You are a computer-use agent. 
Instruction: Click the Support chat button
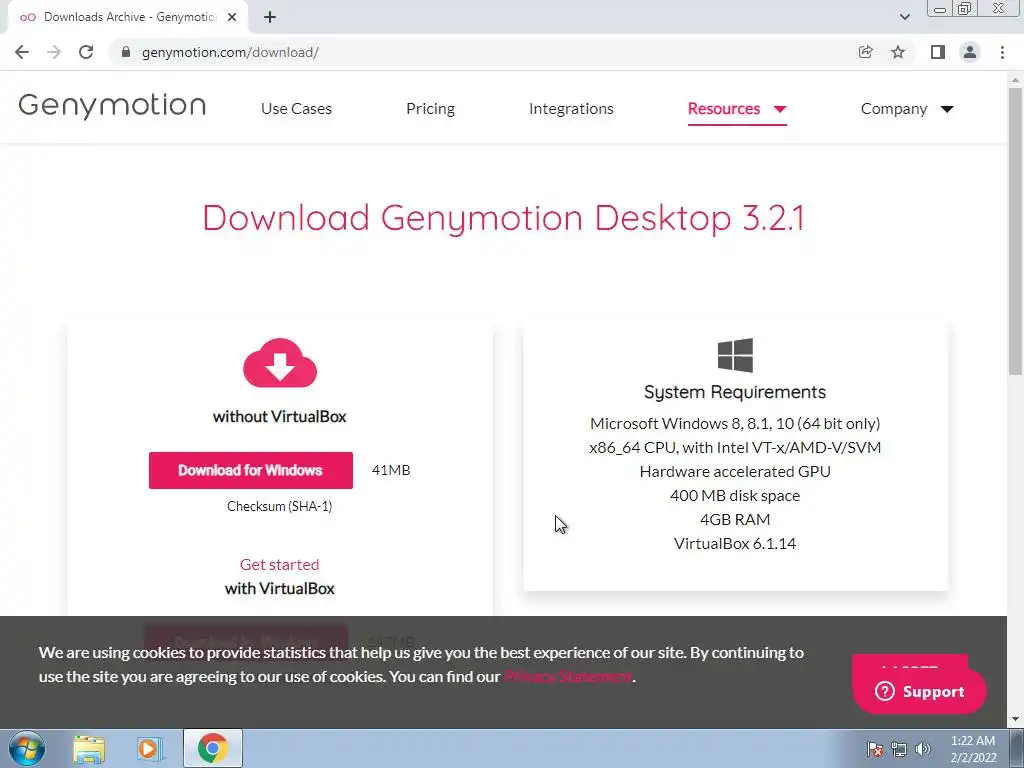click(x=920, y=692)
